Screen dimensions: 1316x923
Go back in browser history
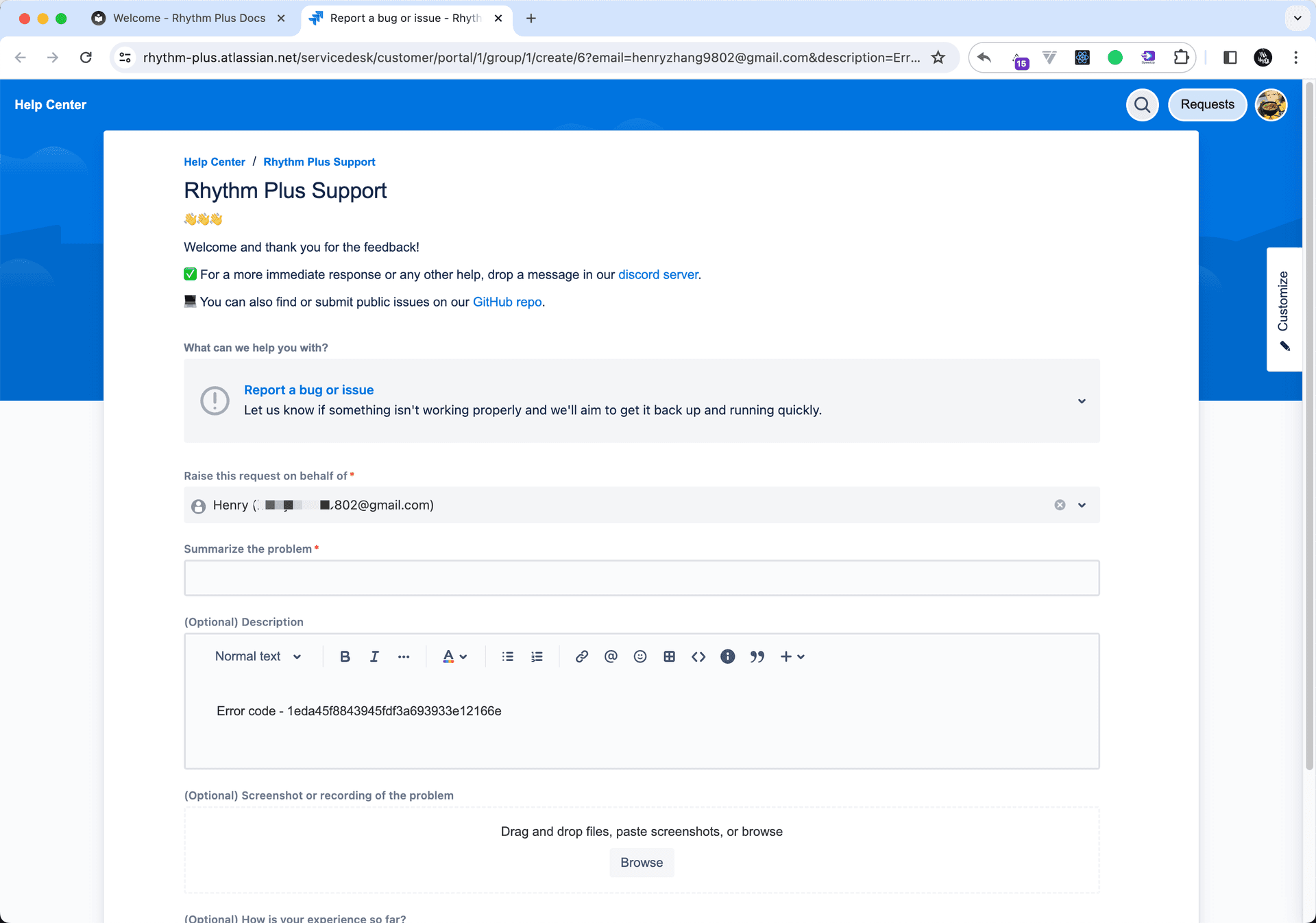[21, 58]
